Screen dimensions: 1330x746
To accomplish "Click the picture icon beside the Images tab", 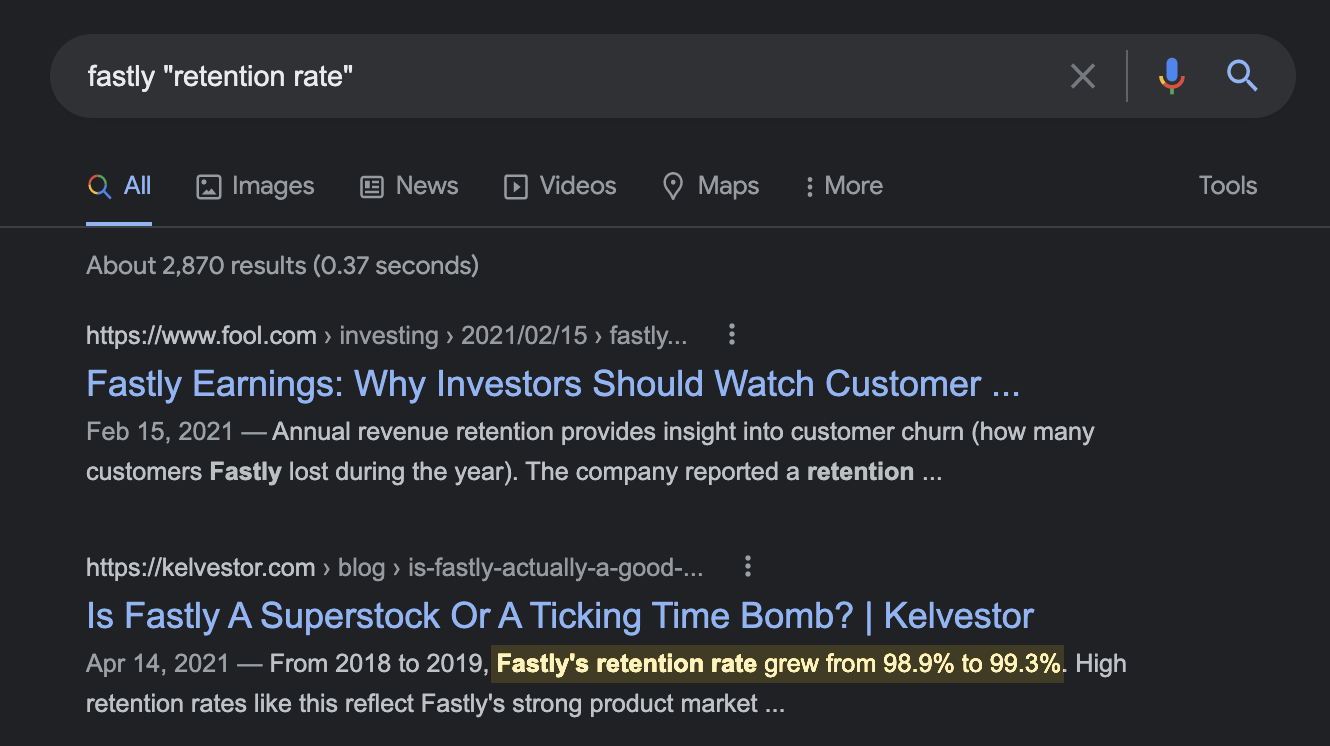I will point(207,185).
